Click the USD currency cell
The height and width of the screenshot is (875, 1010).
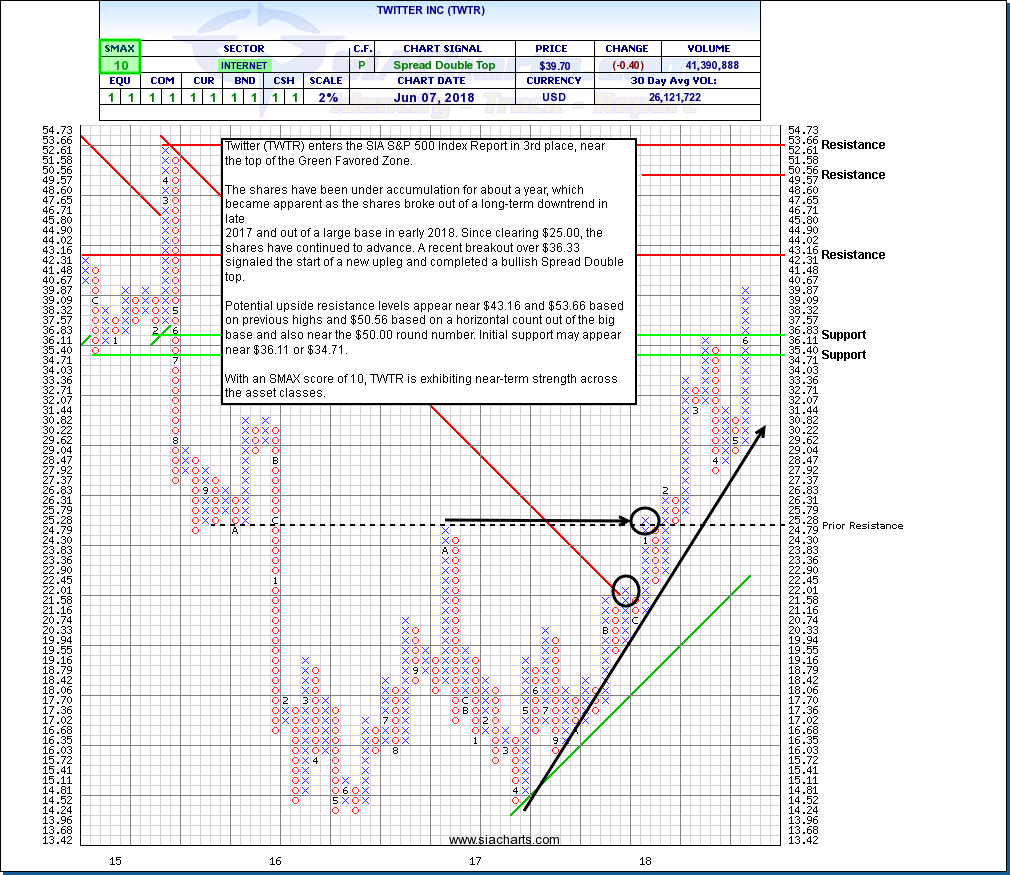tap(555, 97)
